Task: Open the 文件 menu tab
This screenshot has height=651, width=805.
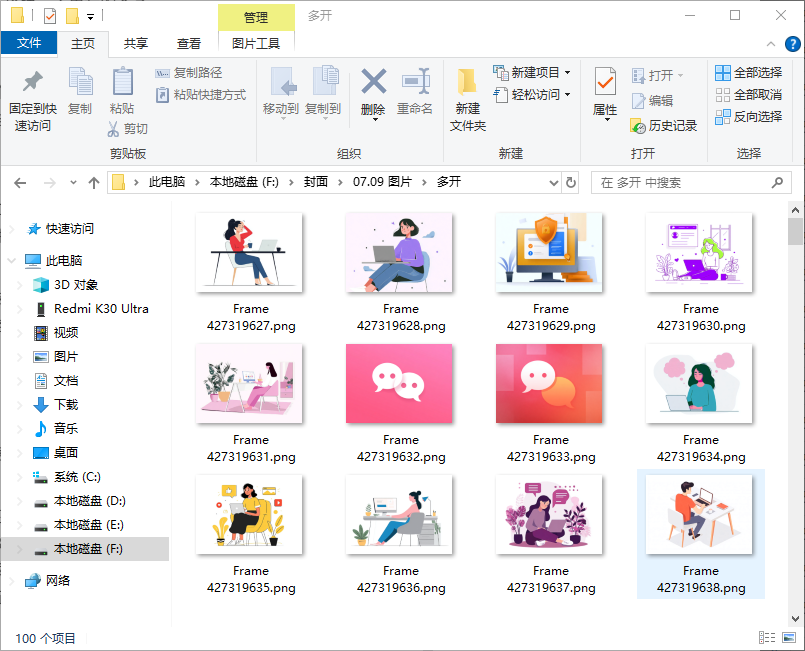Action: 29,43
